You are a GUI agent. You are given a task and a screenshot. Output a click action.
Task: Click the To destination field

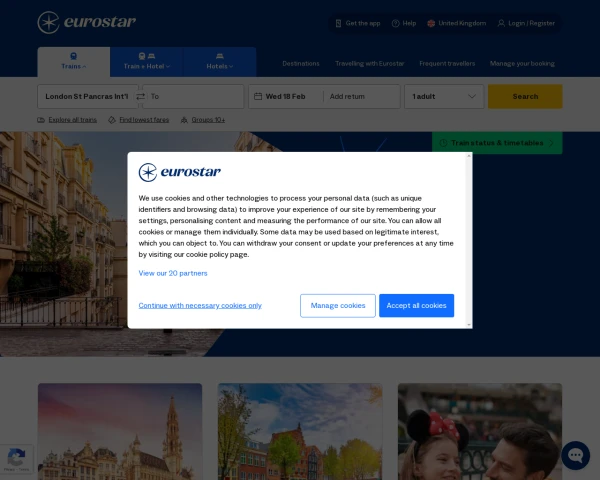coord(193,96)
